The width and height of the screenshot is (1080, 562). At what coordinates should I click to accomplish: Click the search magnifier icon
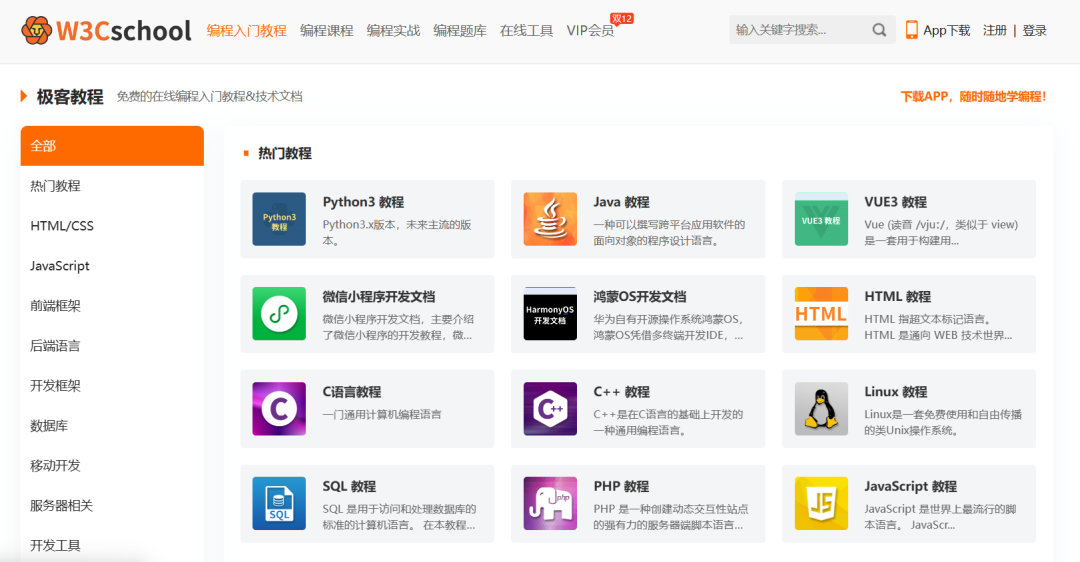click(879, 30)
